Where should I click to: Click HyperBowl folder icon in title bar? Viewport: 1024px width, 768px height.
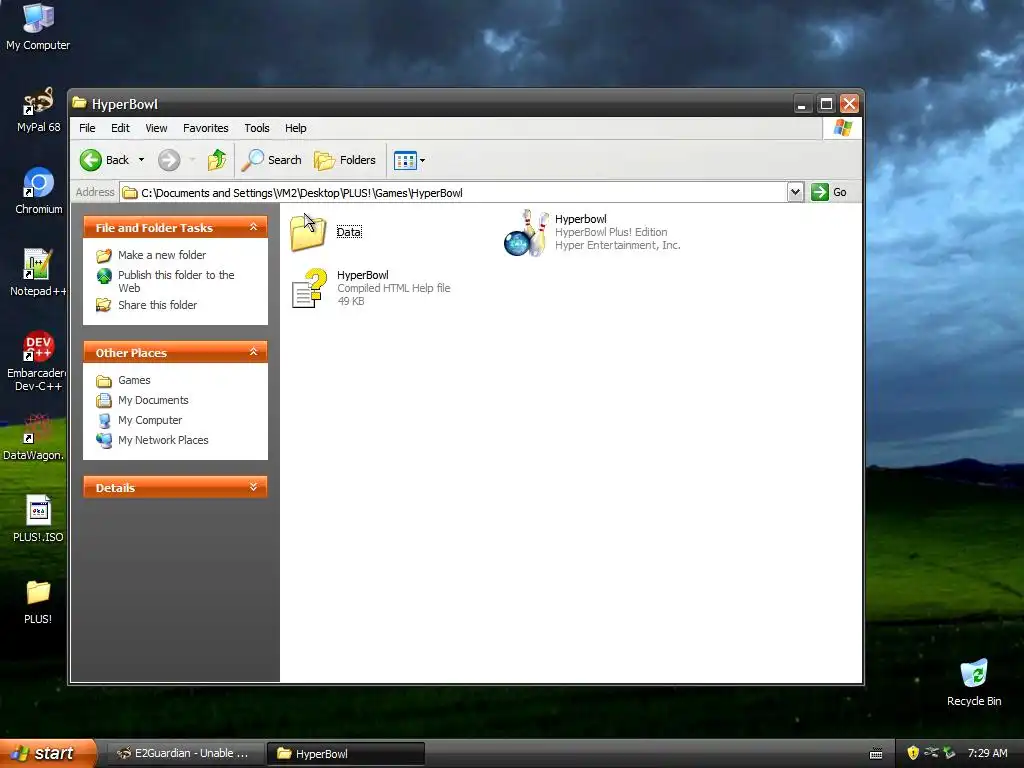pos(80,103)
